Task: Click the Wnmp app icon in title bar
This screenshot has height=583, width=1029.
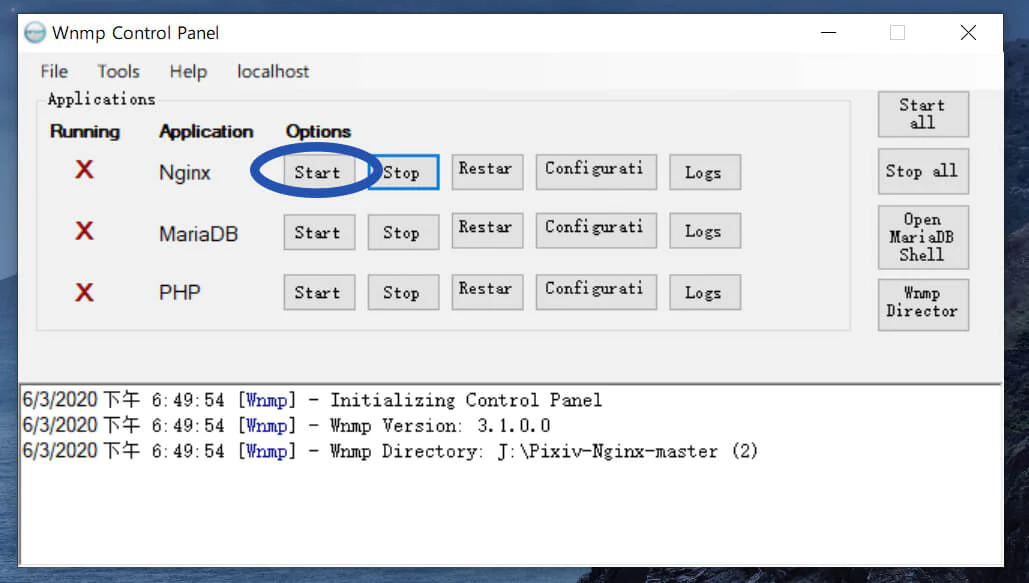Action: pos(35,33)
